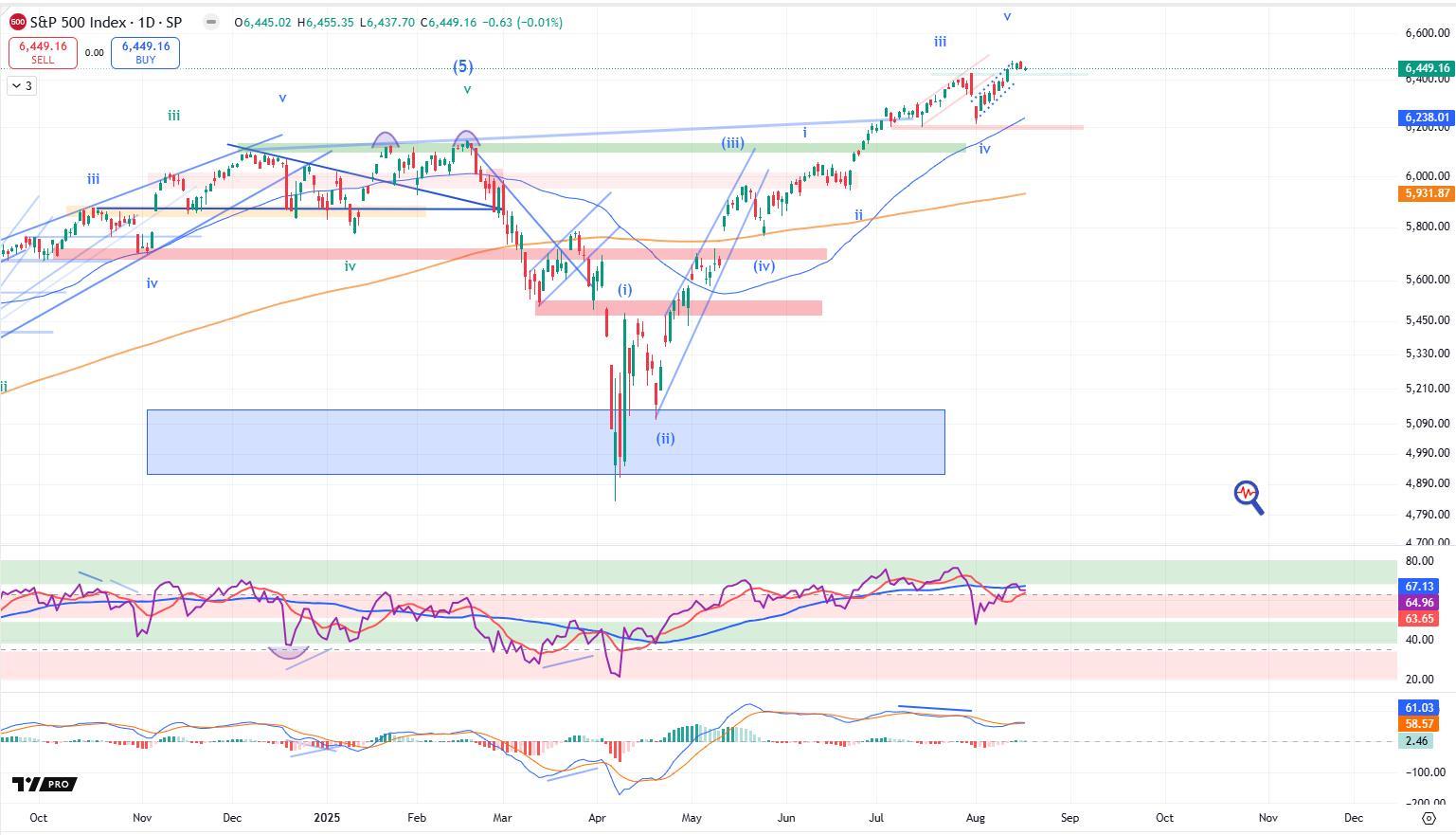The height and width of the screenshot is (835, 1456).
Task: Click the Apr label on the time axis
Action: coord(597,817)
